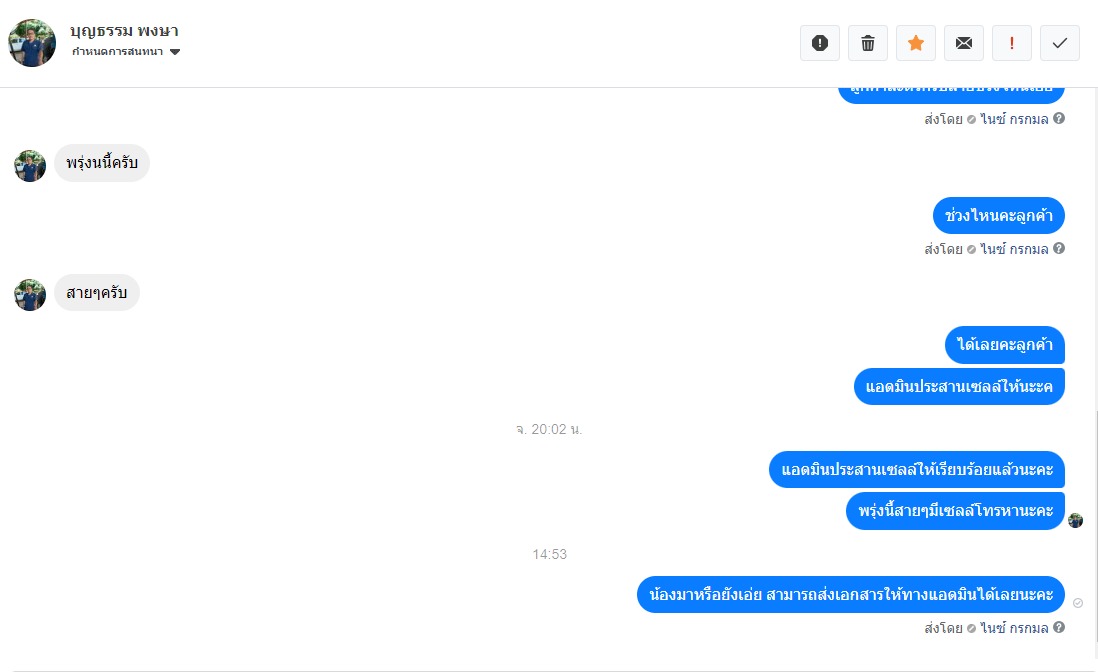Delete conversation using trash can icon
Viewport: 1098px width, 672px height.
[868, 43]
